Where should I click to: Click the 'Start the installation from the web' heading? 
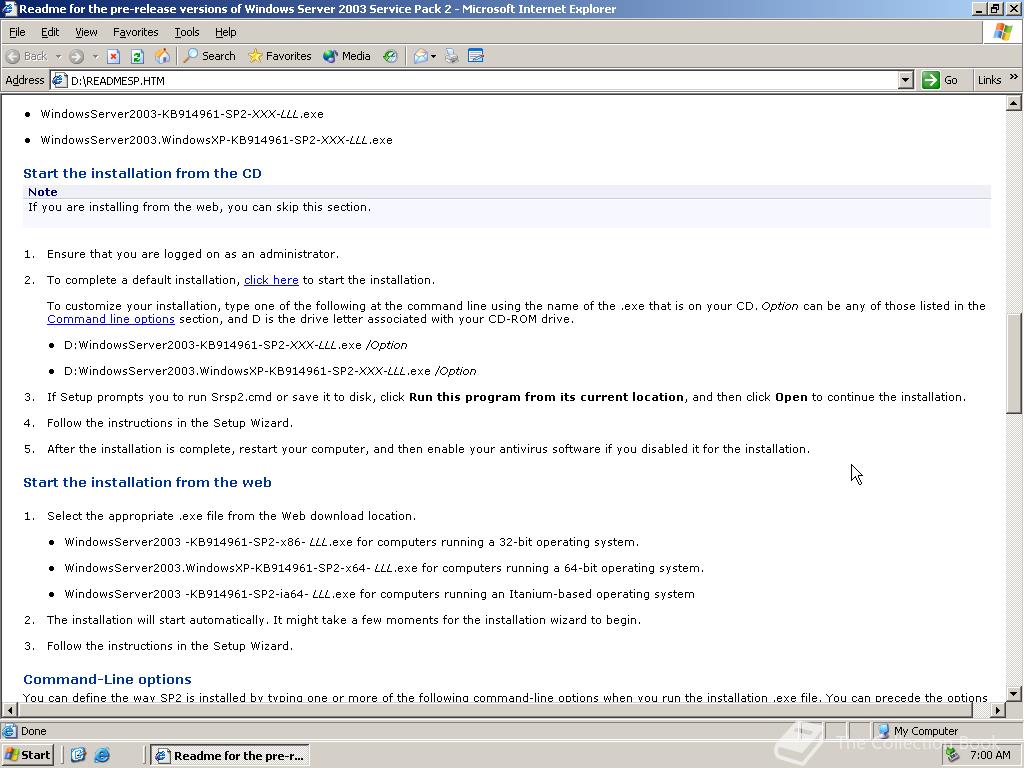pyautogui.click(x=148, y=483)
